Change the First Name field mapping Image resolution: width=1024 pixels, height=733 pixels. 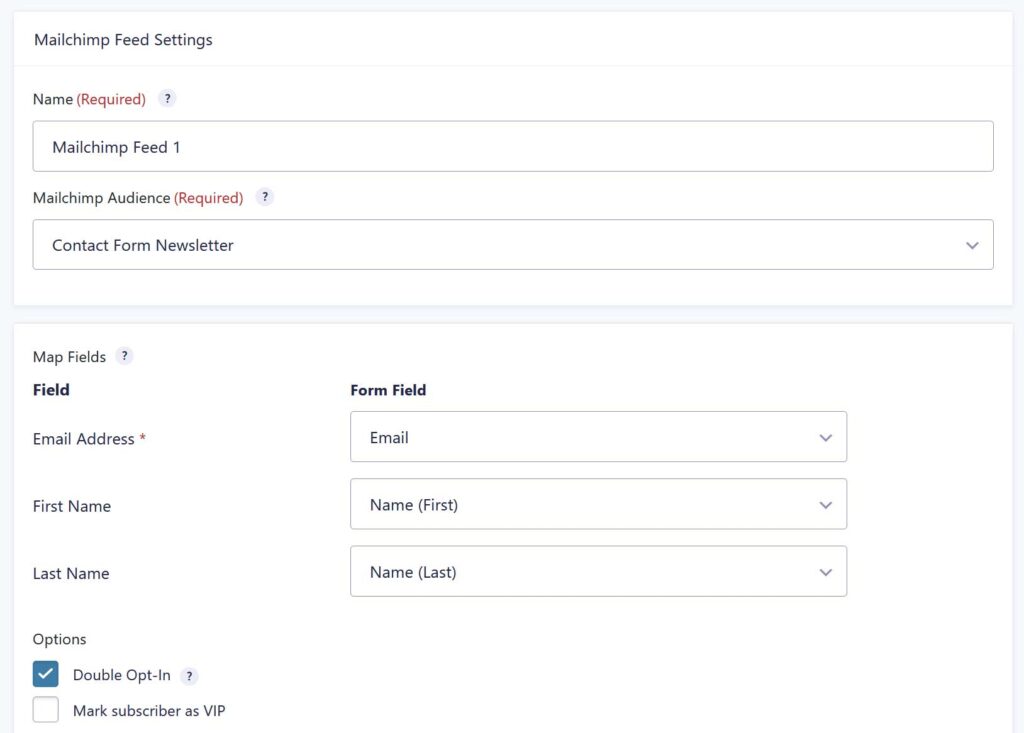598,504
